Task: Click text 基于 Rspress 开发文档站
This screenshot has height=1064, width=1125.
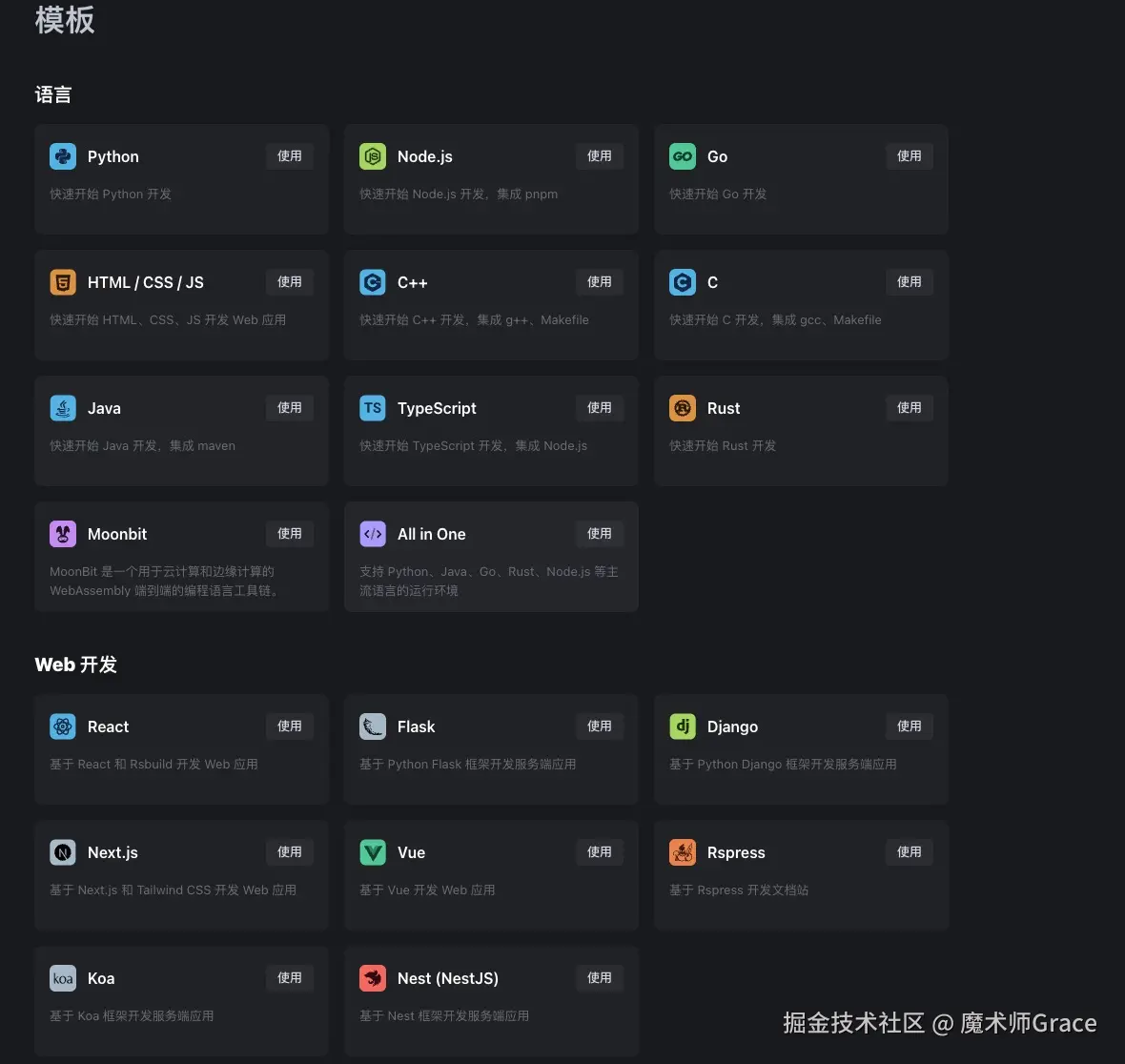Action: tap(738, 890)
